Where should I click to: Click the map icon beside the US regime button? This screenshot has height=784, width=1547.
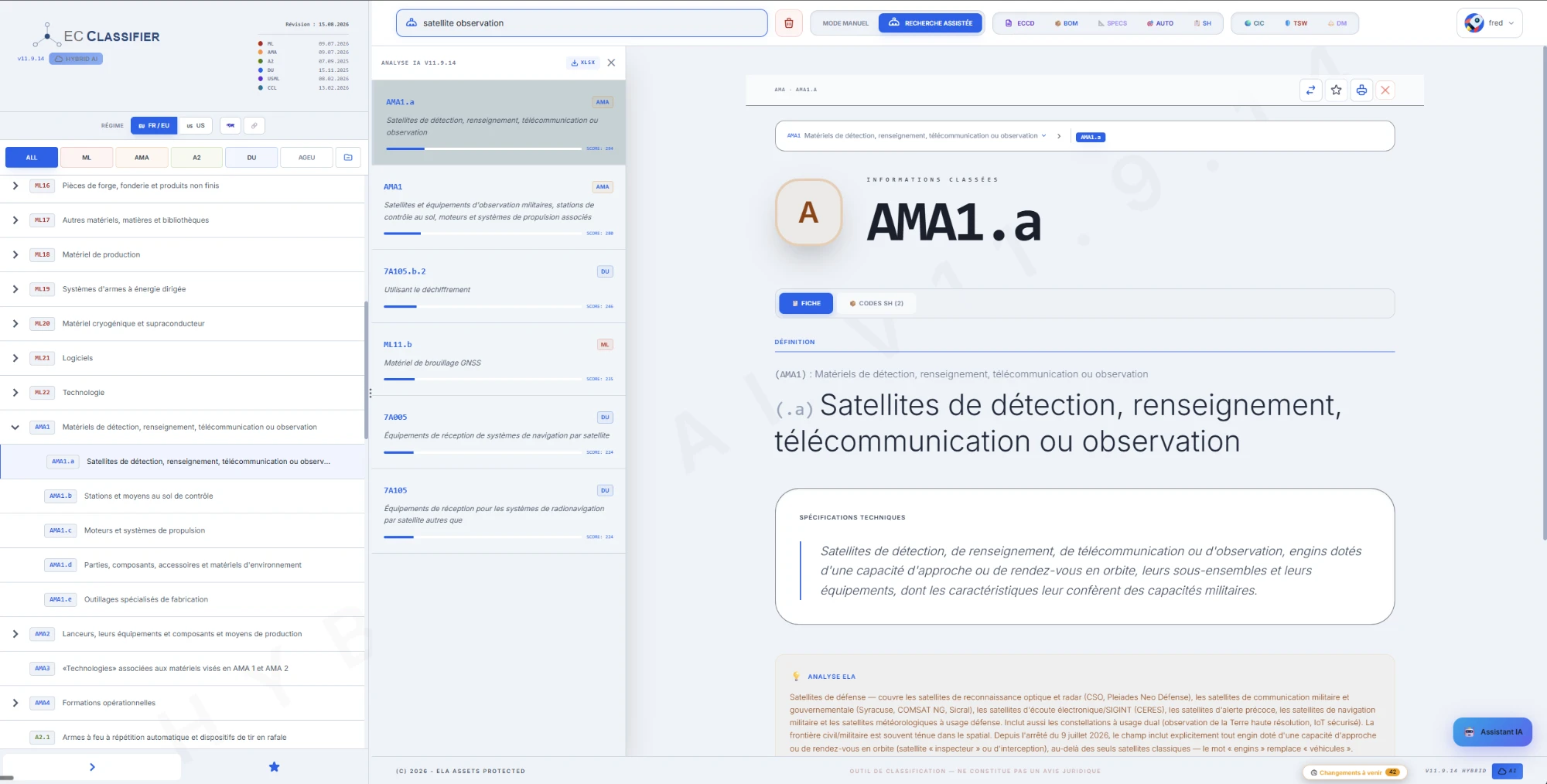click(230, 125)
